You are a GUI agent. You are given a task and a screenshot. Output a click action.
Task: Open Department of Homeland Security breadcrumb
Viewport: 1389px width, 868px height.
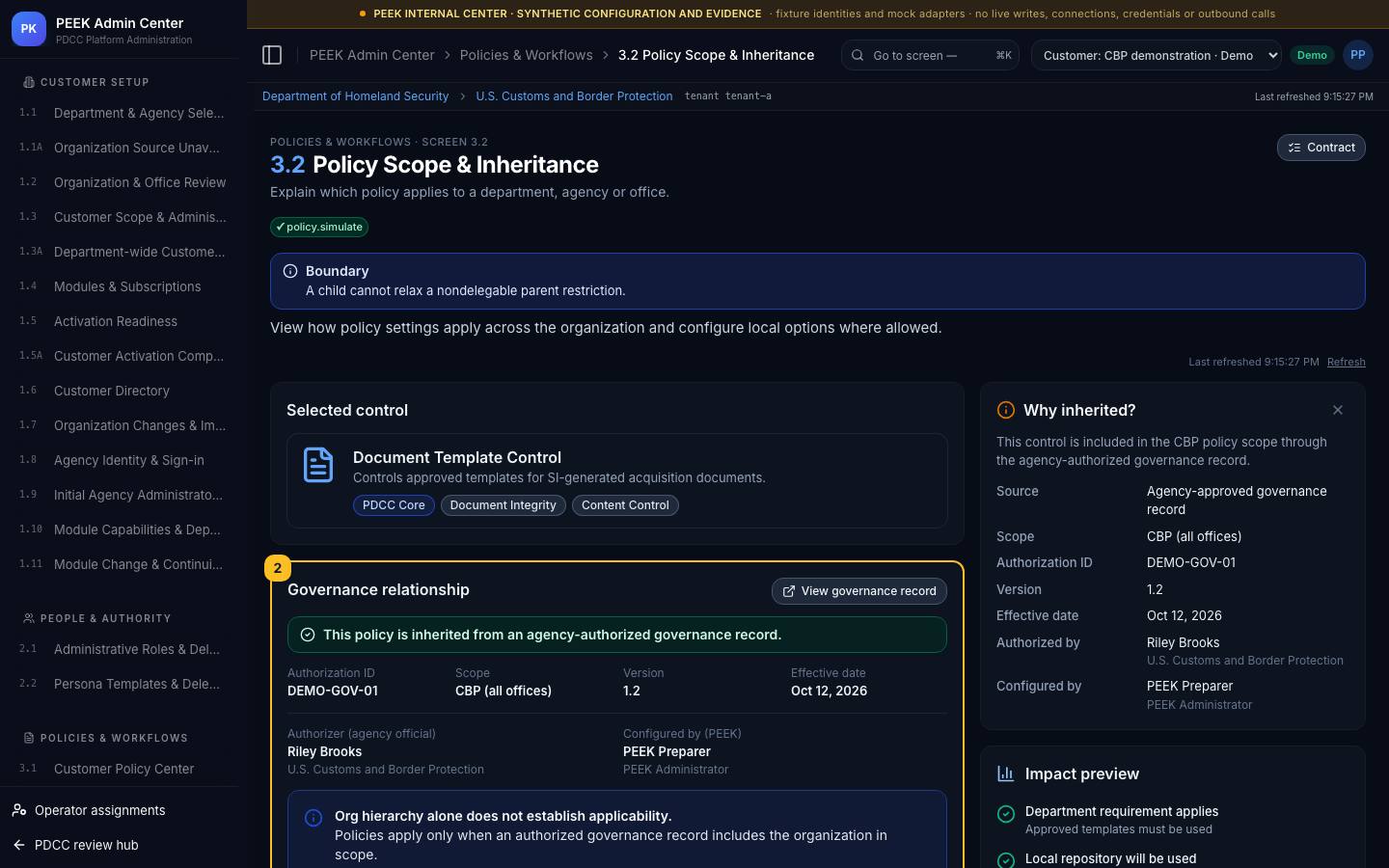(x=355, y=96)
